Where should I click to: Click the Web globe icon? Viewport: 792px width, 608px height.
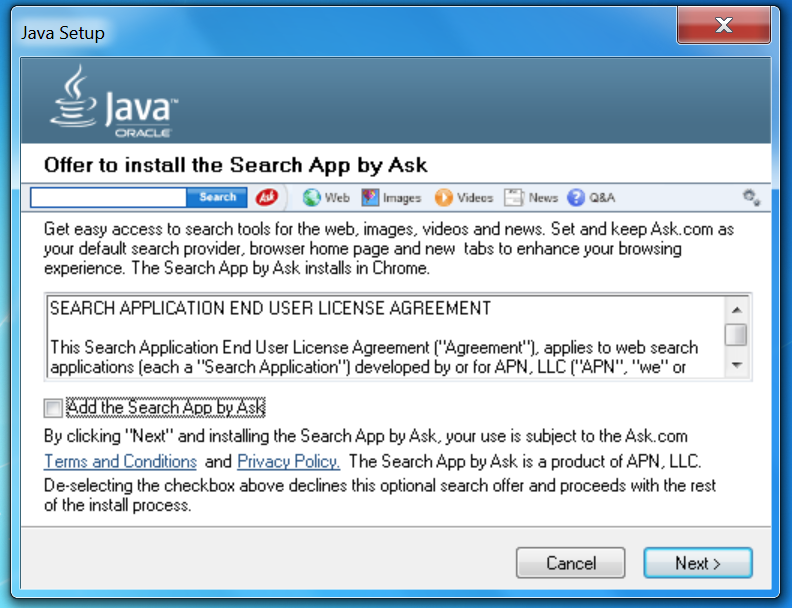(x=311, y=198)
